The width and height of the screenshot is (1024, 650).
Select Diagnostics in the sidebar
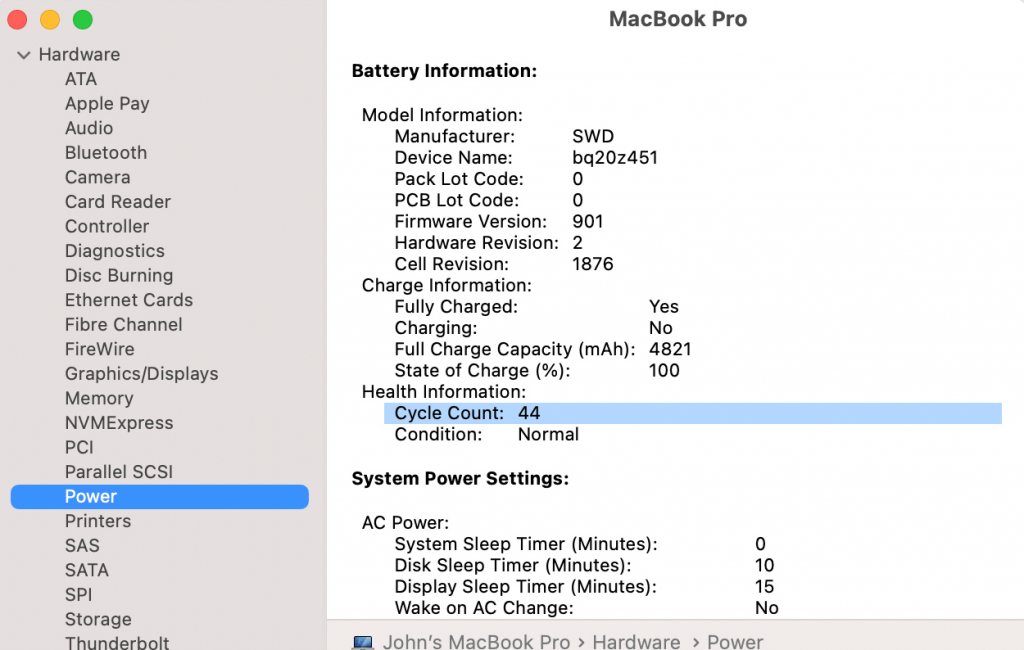[x=115, y=251]
